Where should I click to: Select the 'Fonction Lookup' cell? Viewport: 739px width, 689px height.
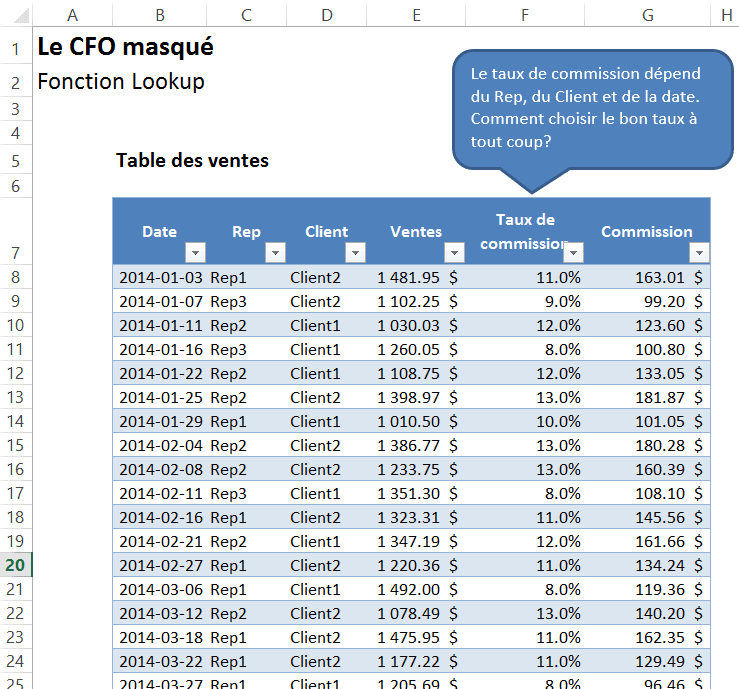[x=121, y=82]
